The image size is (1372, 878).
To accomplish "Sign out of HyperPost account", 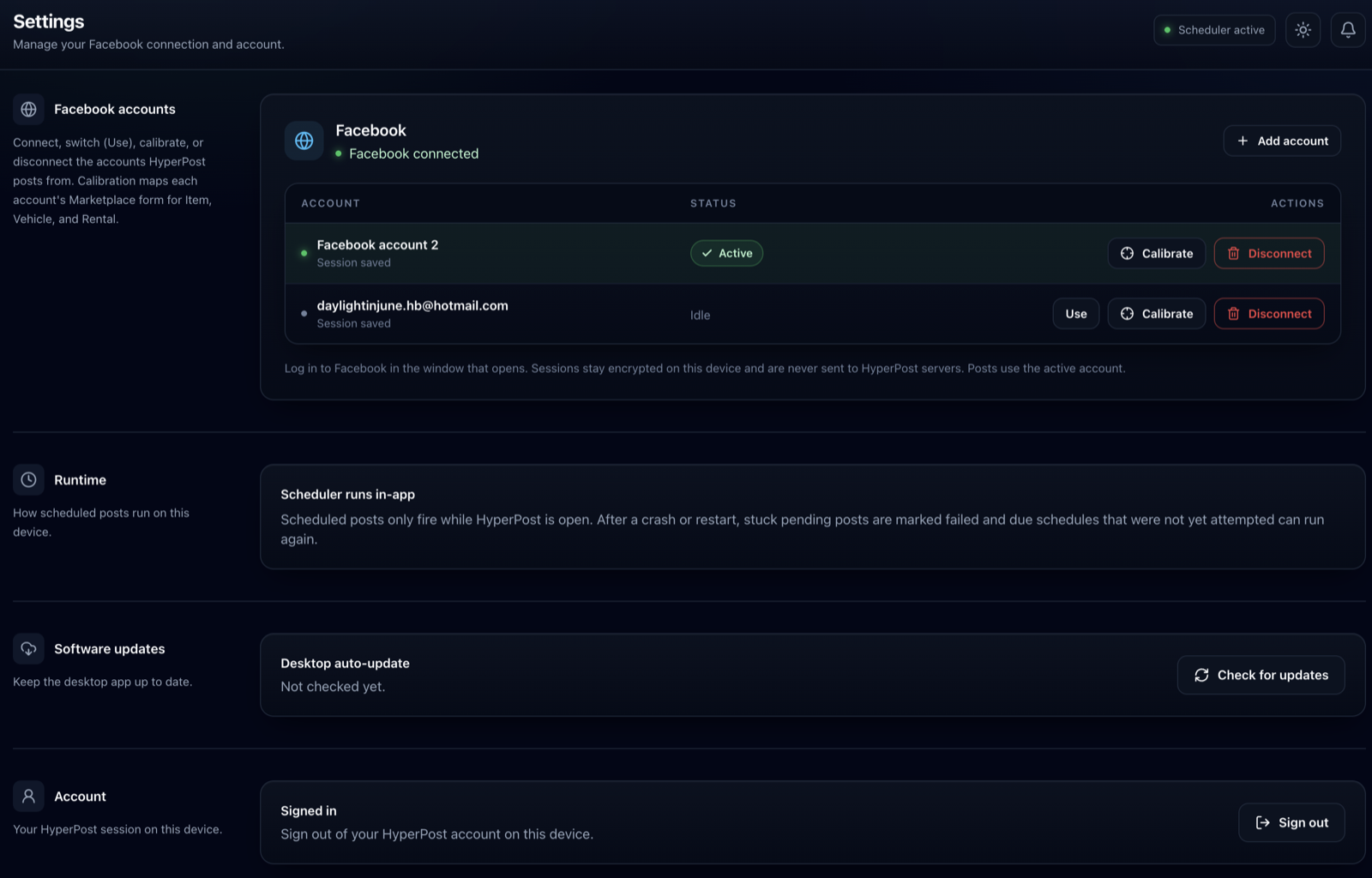I will click(x=1291, y=822).
